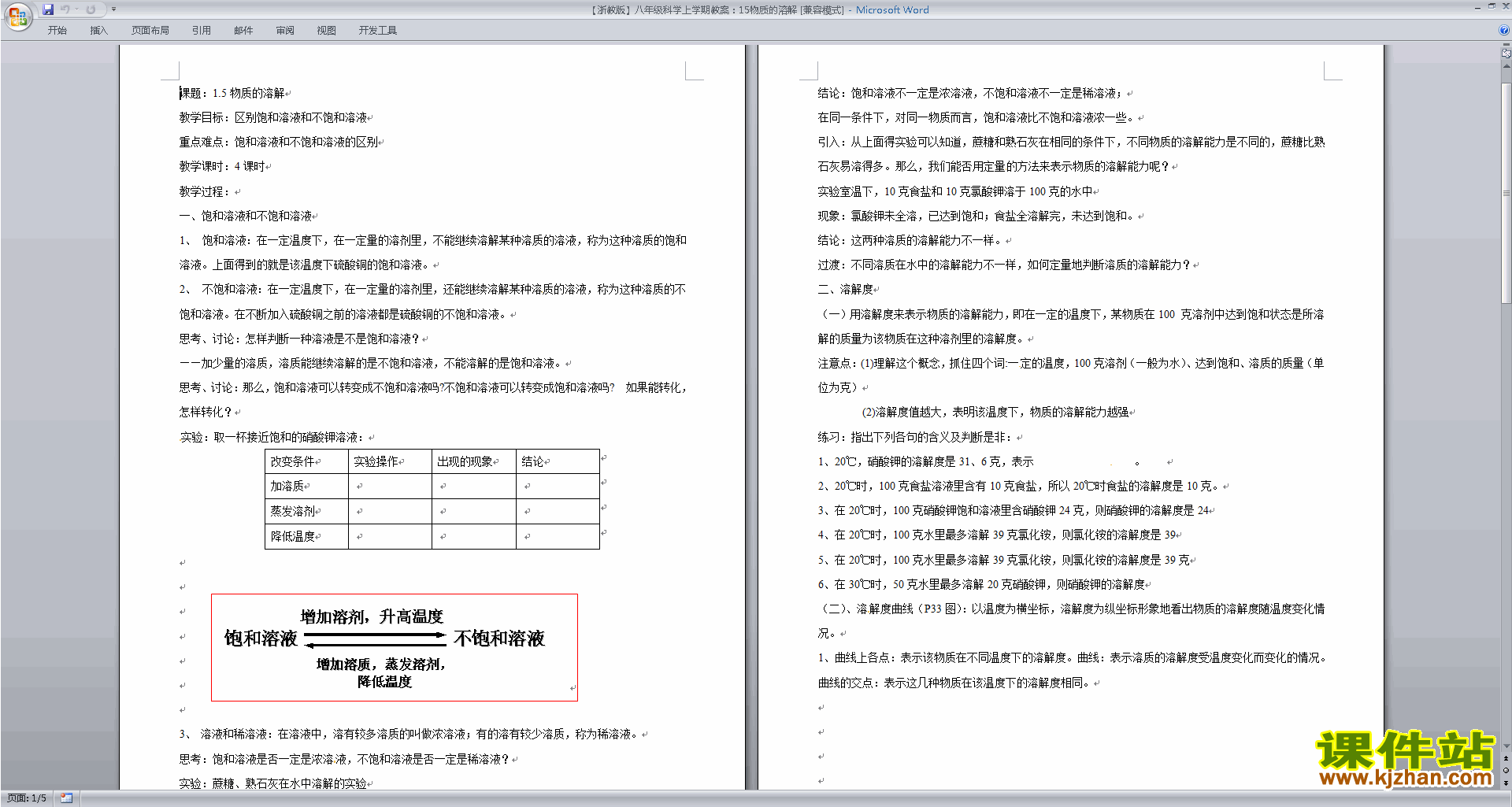
Task: Click the 降低温度 table cell
Action: click(x=306, y=536)
